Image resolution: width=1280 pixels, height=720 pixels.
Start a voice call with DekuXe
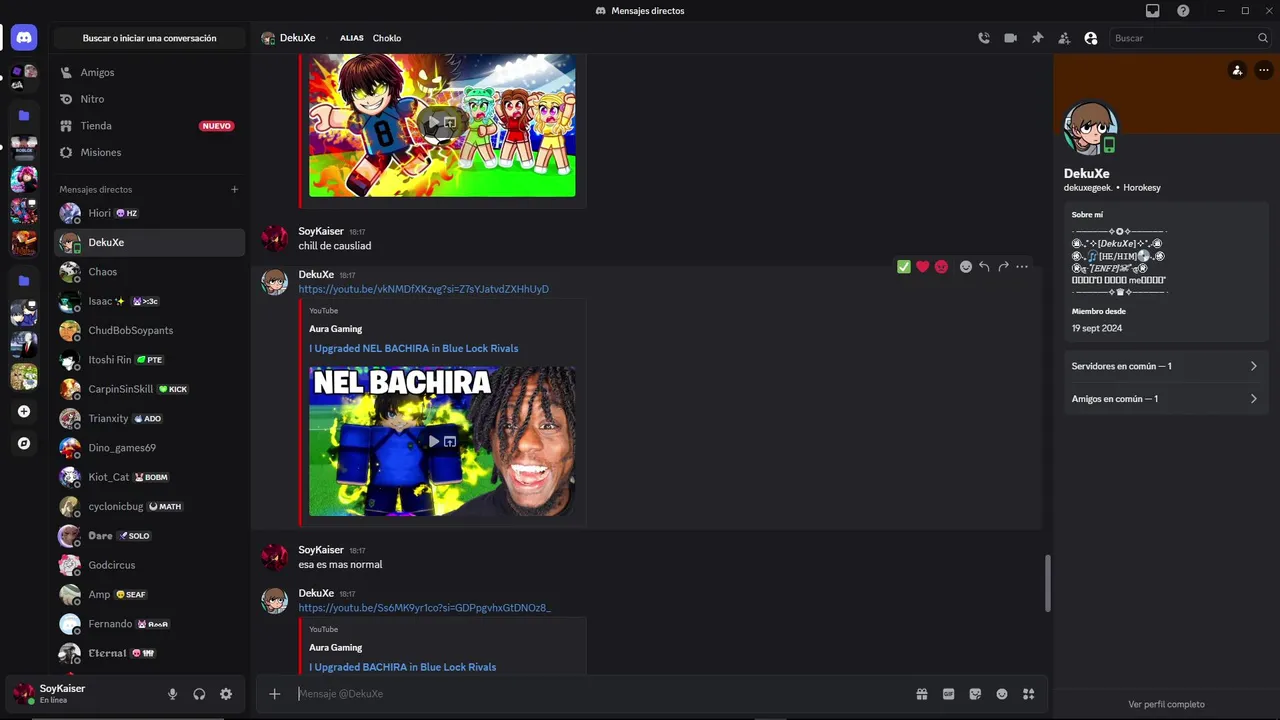click(984, 38)
